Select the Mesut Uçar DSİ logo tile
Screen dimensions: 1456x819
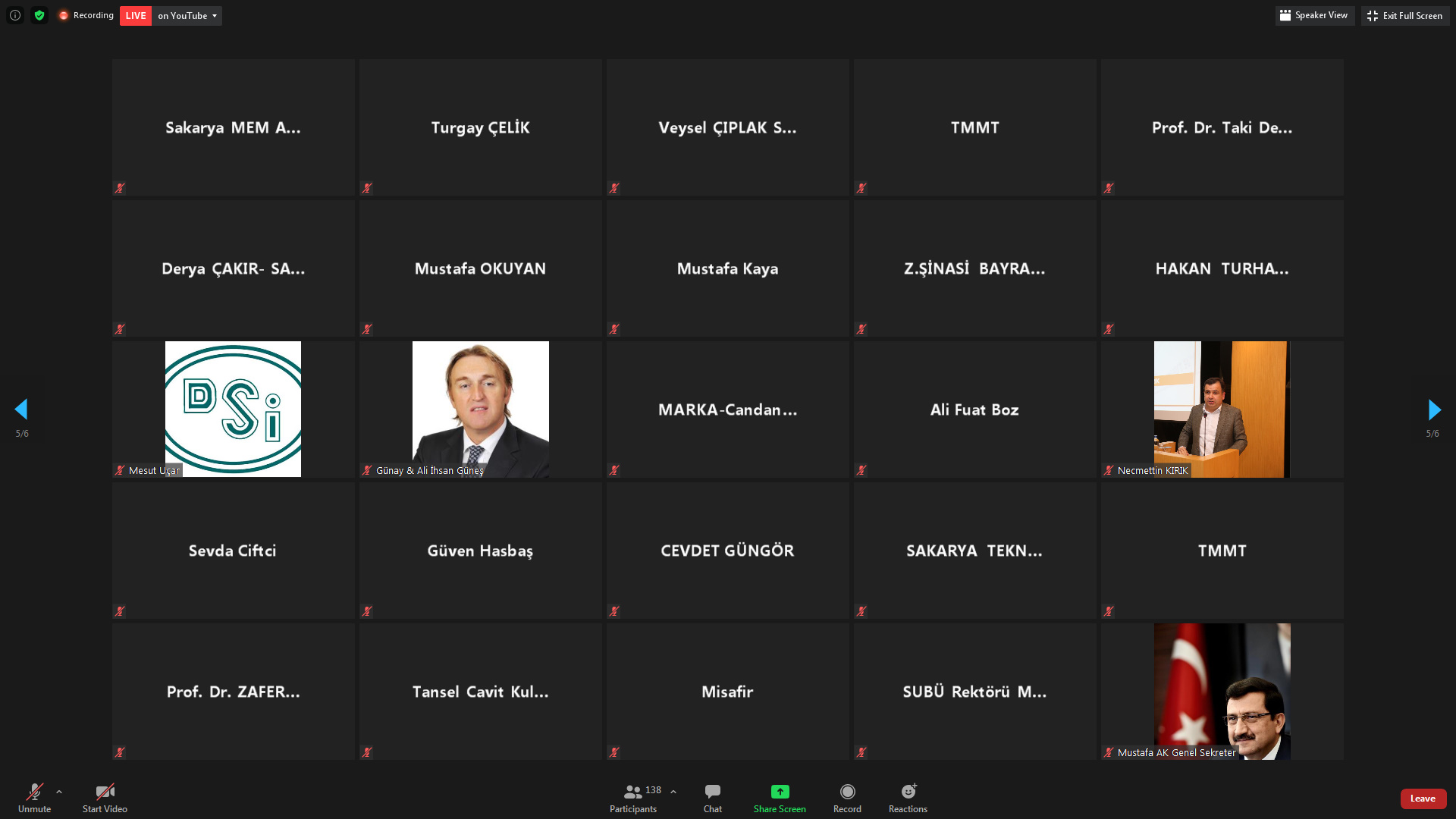(x=233, y=409)
